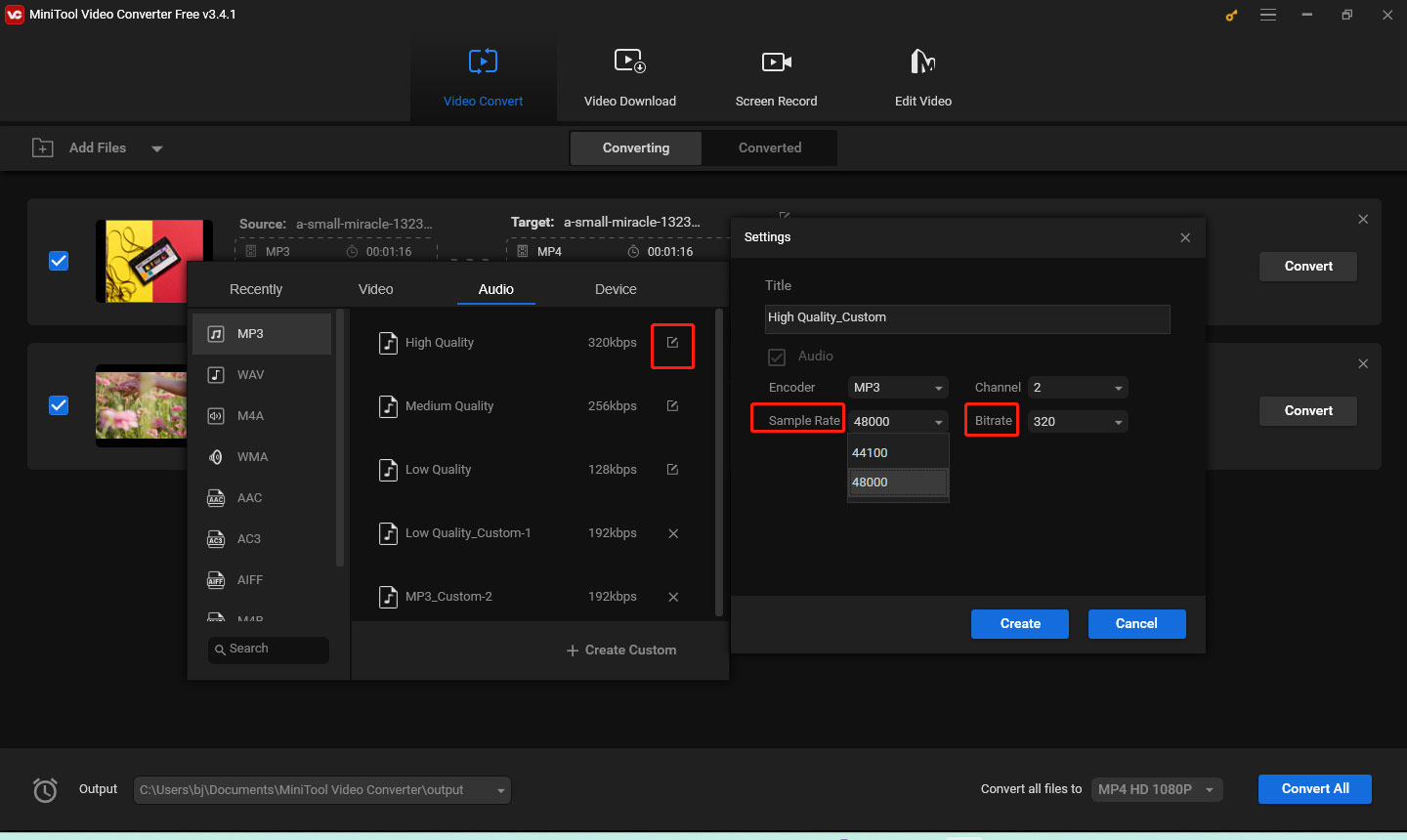This screenshot has height=840, width=1407.
Task: Click the key upgrade icon in title bar
Action: [1231, 15]
